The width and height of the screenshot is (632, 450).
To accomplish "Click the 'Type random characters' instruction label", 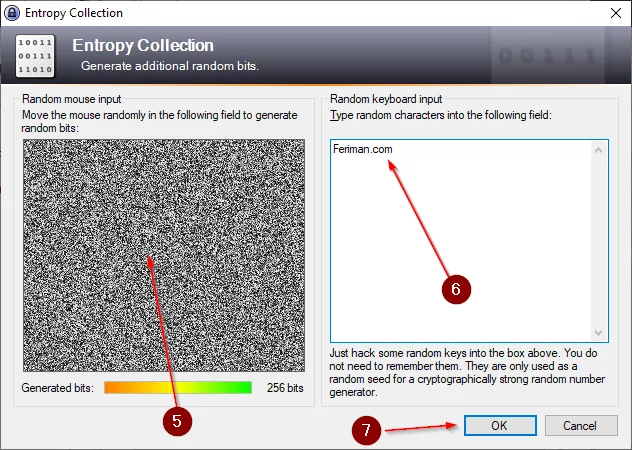I will [441, 115].
